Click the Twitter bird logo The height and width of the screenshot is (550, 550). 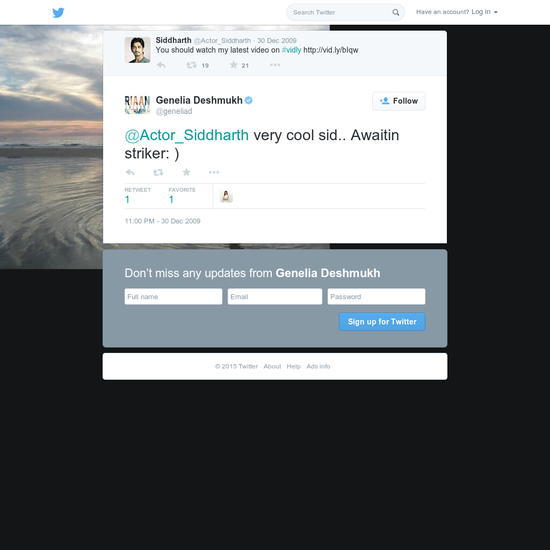tap(58, 13)
